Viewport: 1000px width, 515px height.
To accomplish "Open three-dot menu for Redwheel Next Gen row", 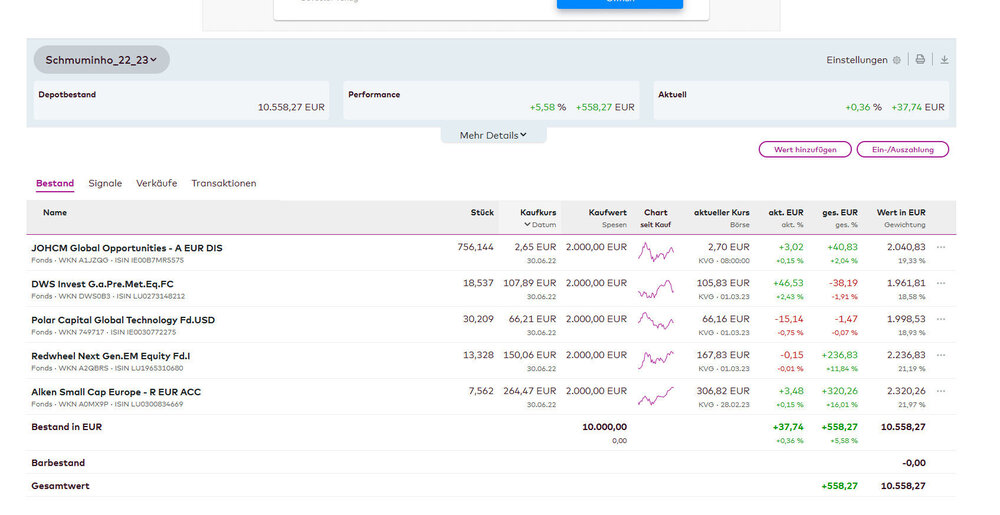I will pos(940,356).
